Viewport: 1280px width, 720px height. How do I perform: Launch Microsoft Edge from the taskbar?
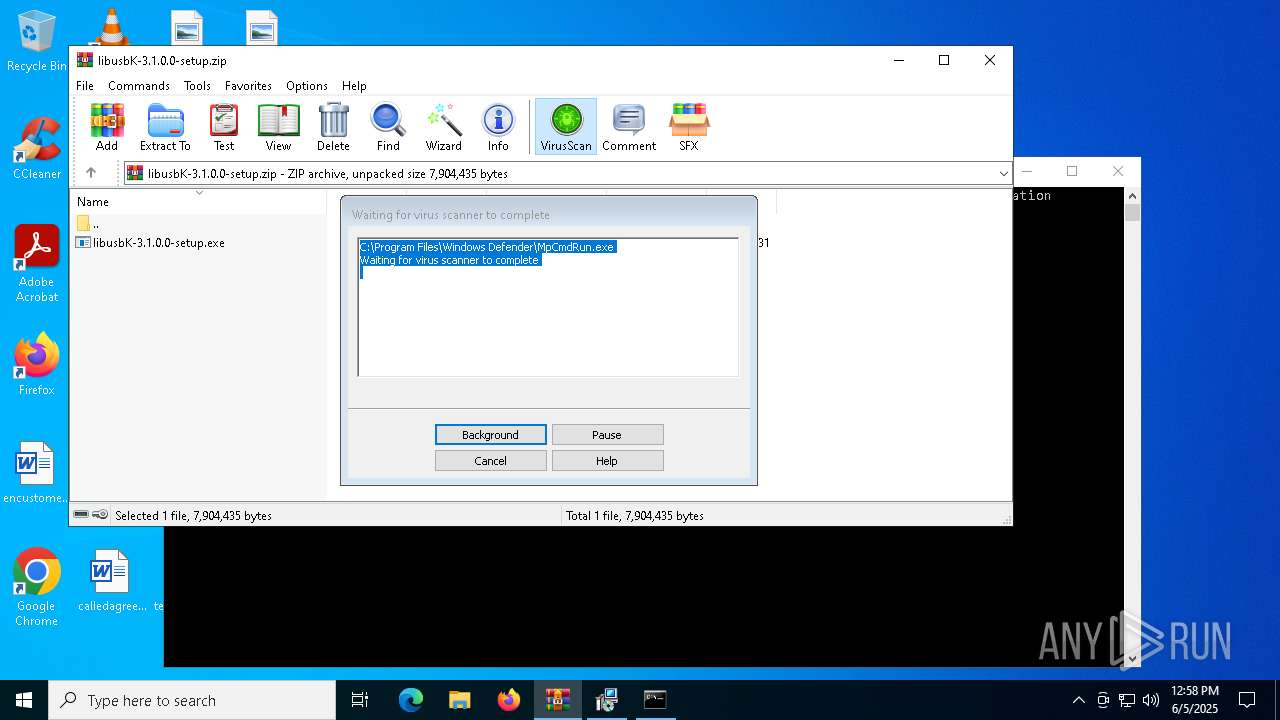click(x=411, y=700)
